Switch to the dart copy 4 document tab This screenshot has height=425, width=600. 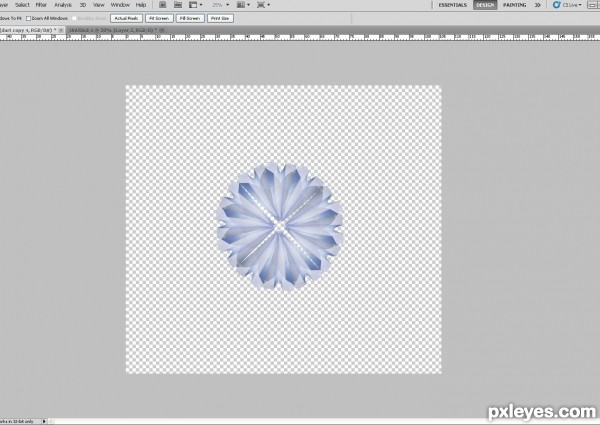coord(28,30)
